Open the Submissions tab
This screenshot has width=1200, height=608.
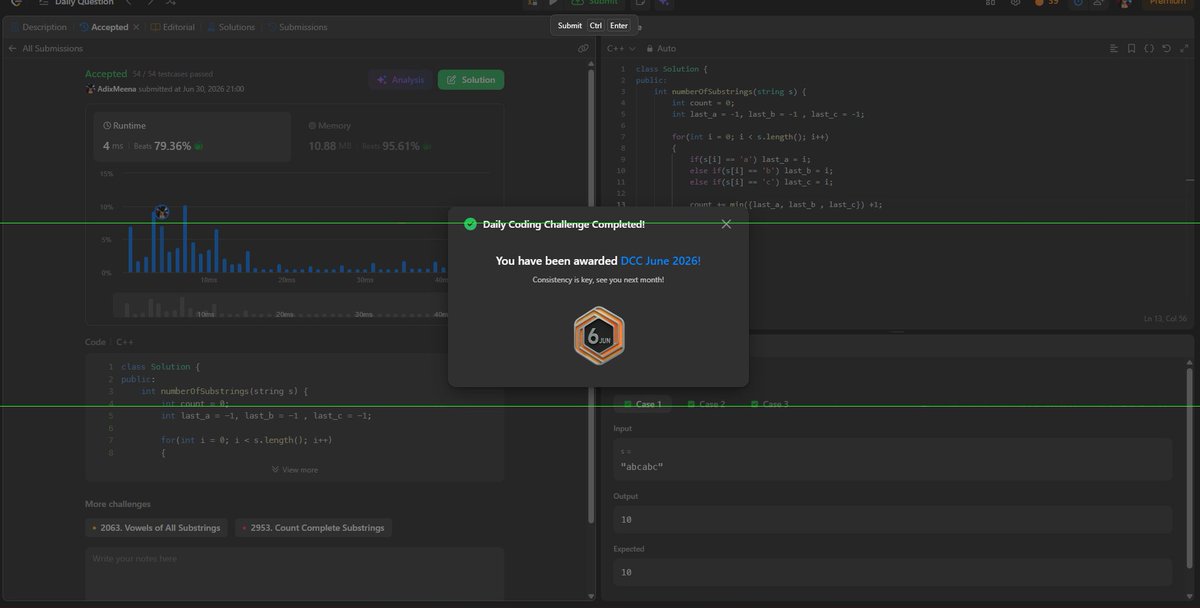coord(297,27)
